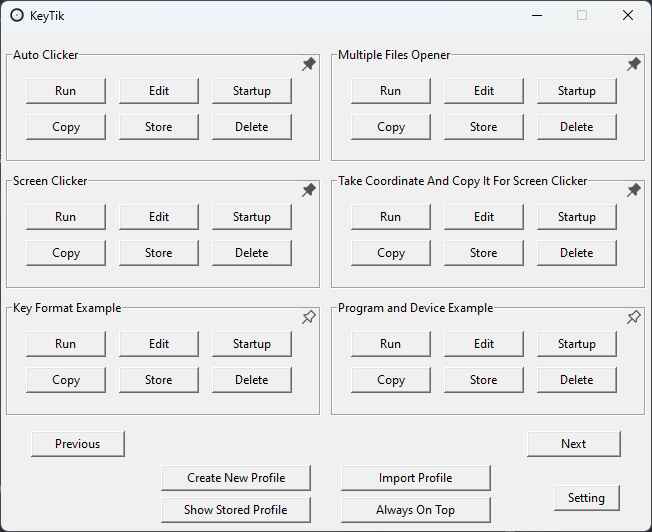Go to the Previous profiles page
Viewport: 652px width, 532px height.
coord(78,444)
